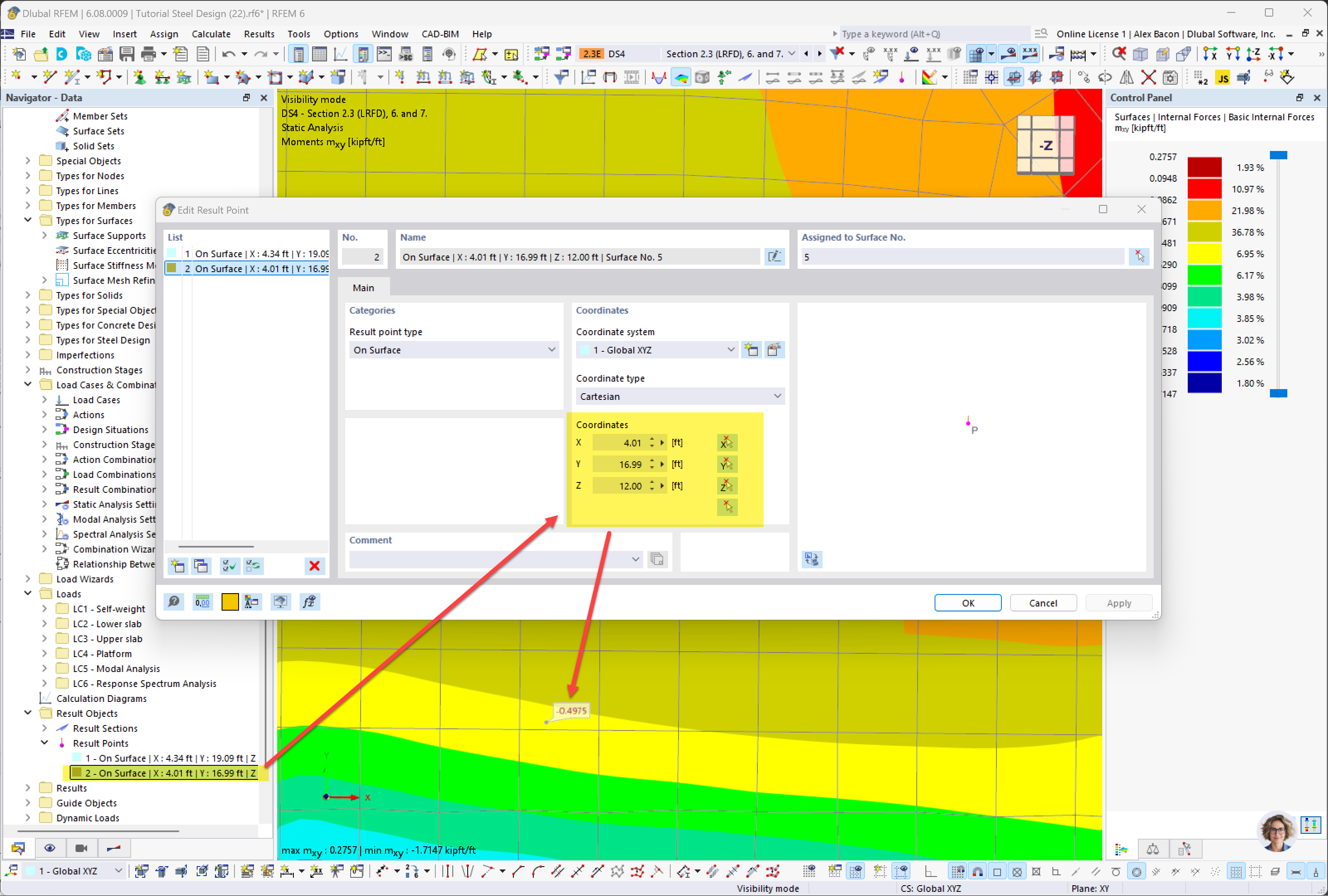
Task: Click the Save icon in the main toolbar
Action: click(127, 54)
